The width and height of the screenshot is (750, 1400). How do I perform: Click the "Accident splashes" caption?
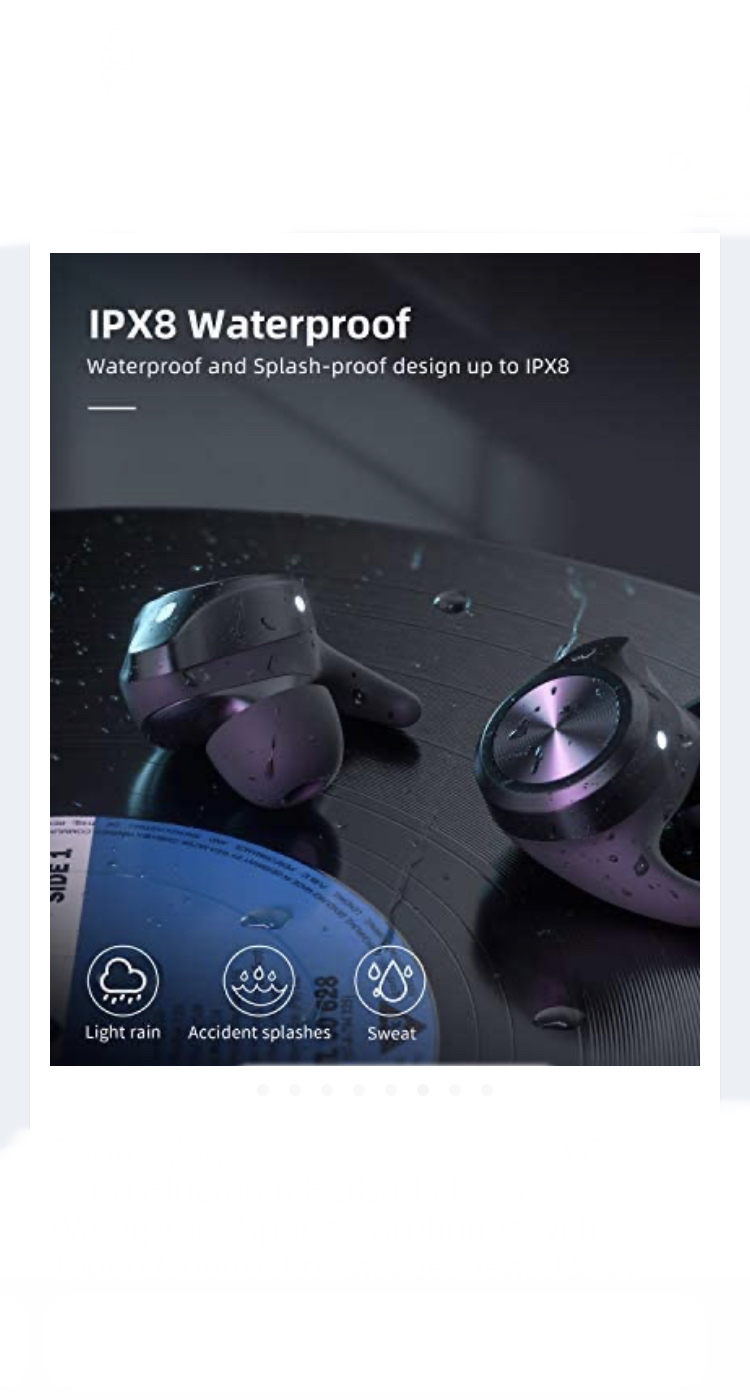259,1032
